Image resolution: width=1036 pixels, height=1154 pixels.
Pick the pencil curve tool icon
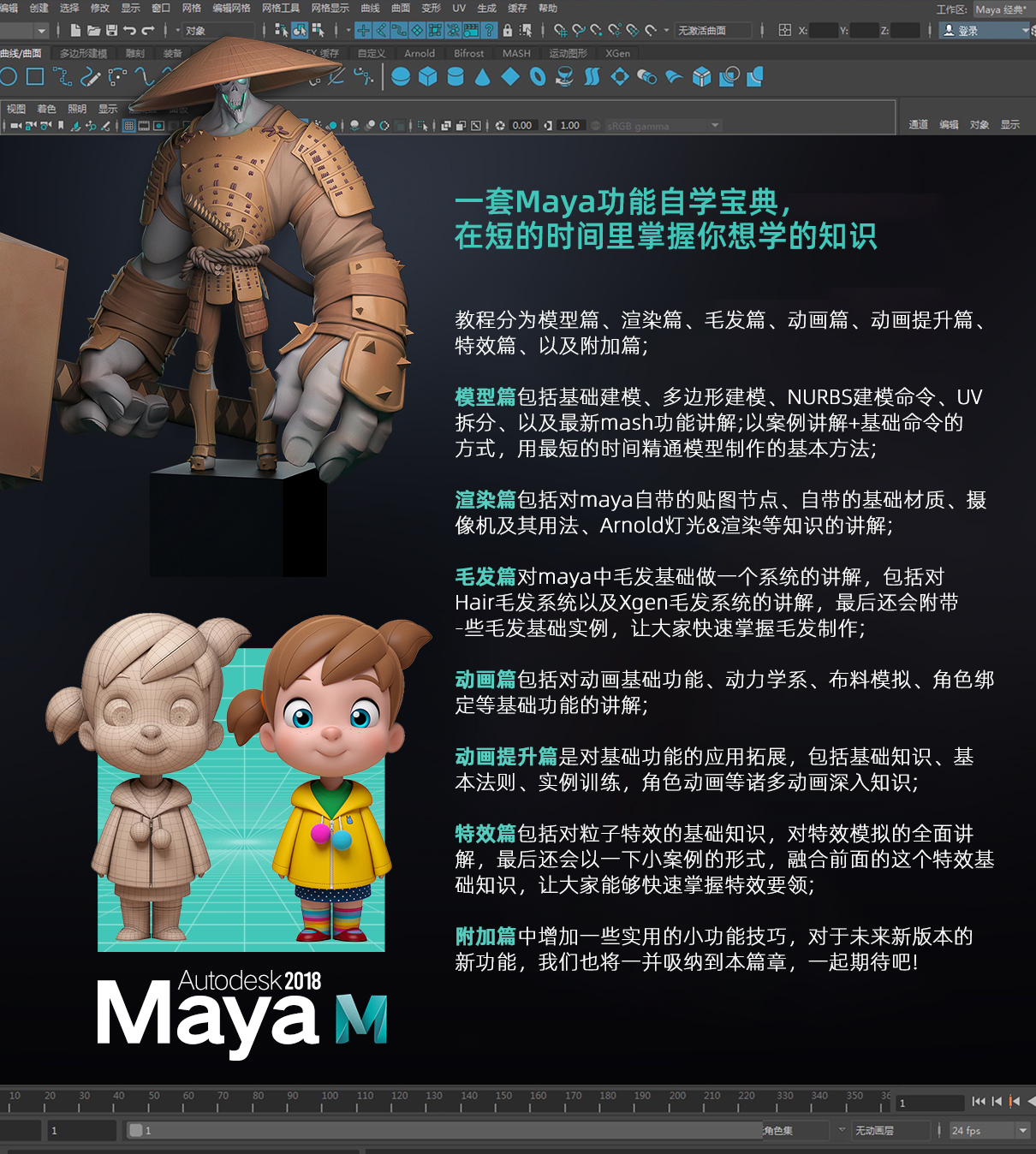[90, 77]
